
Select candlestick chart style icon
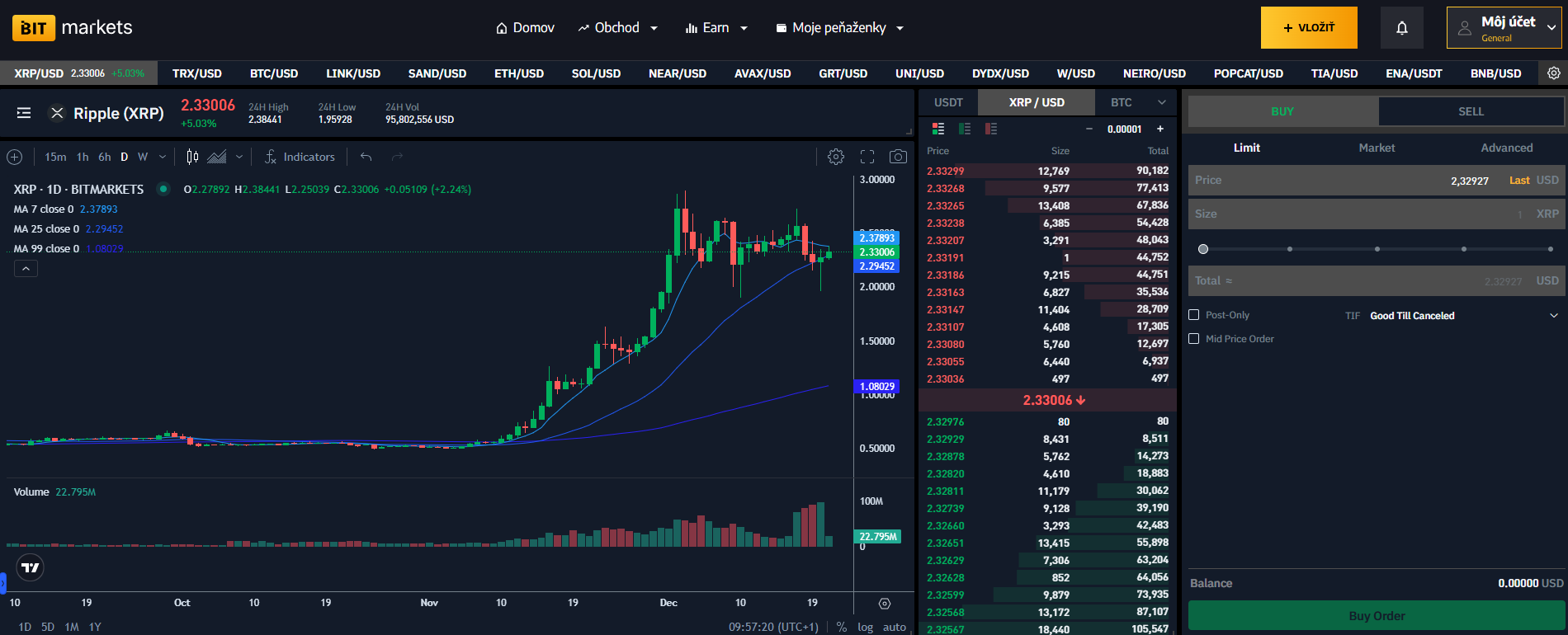(x=192, y=157)
